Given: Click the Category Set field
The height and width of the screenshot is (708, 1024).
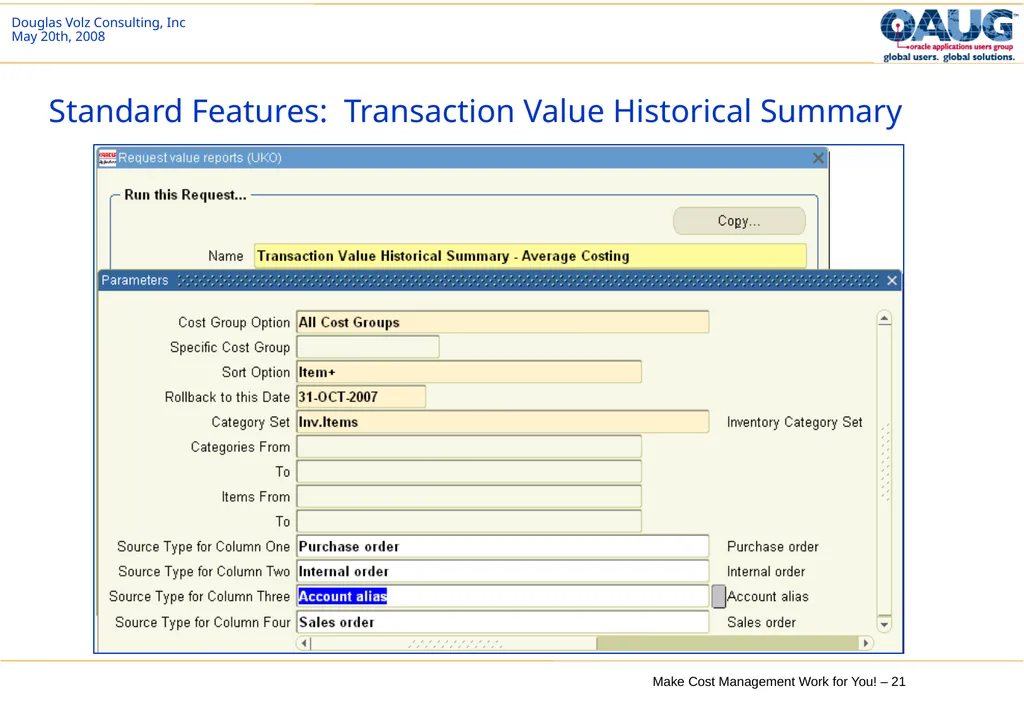Looking at the screenshot, I should pos(503,422).
